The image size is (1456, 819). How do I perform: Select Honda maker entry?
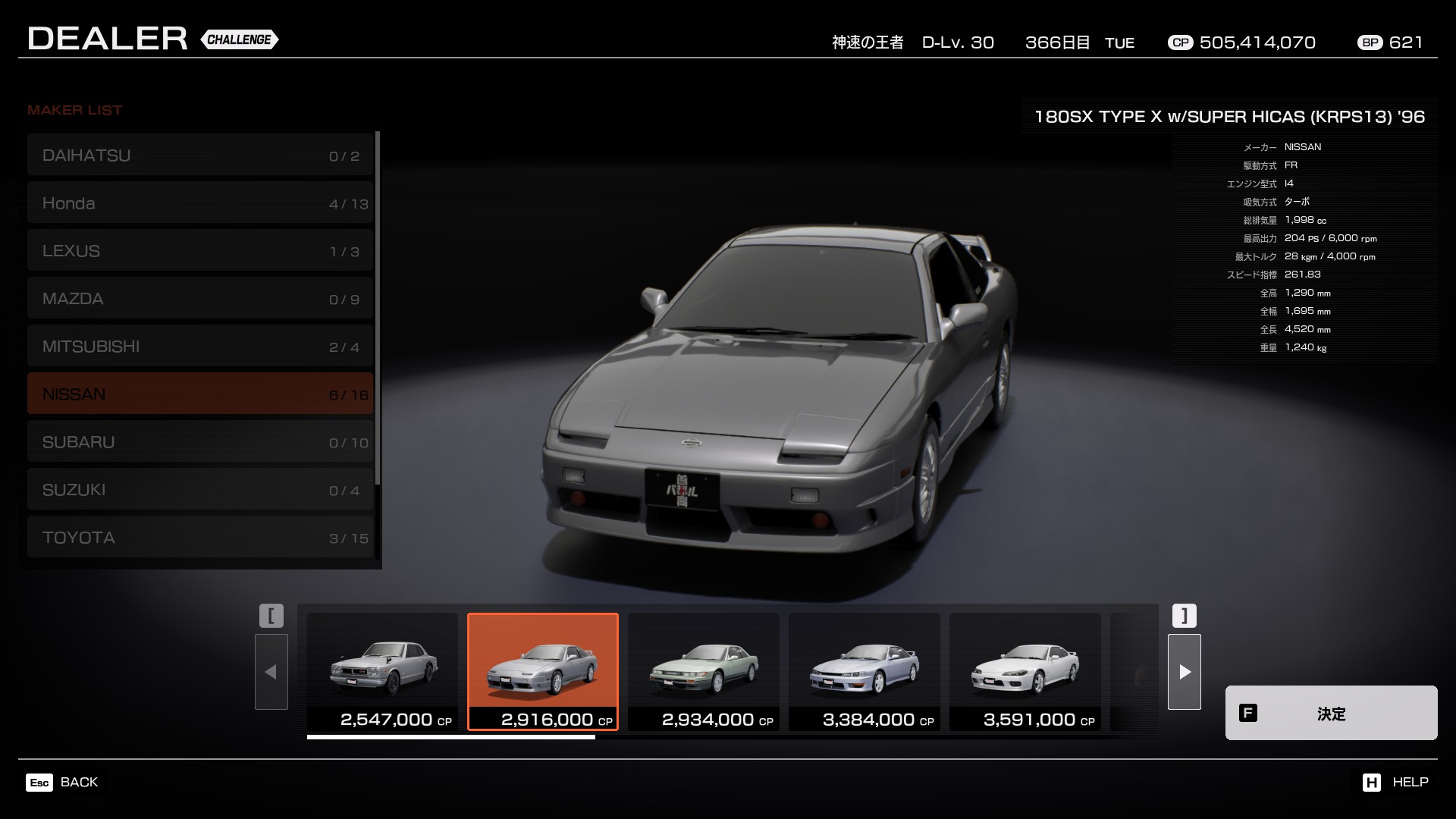(x=200, y=203)
